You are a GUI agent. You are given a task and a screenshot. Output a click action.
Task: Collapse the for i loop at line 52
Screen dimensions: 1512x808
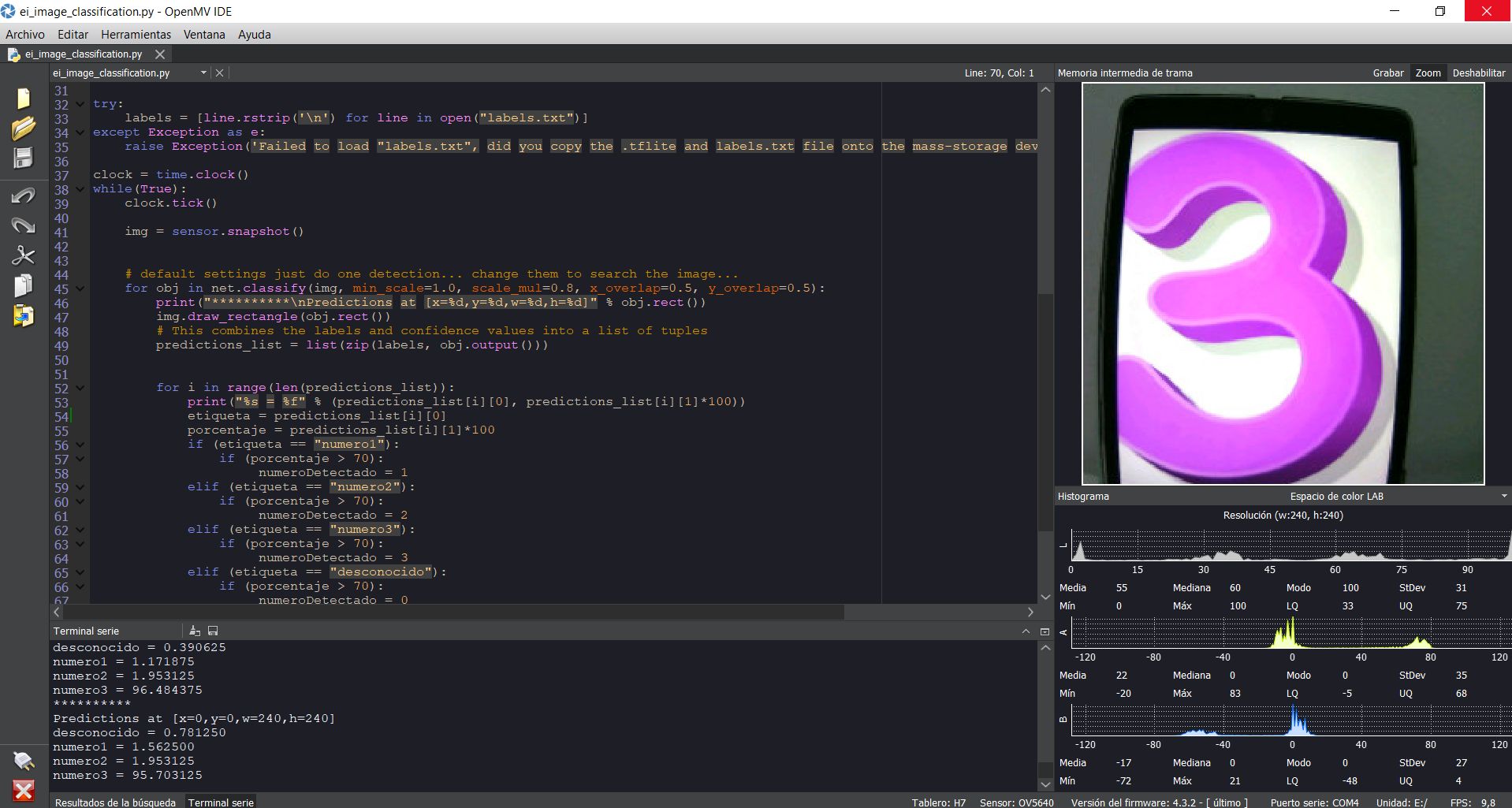(x=80, y=388)
